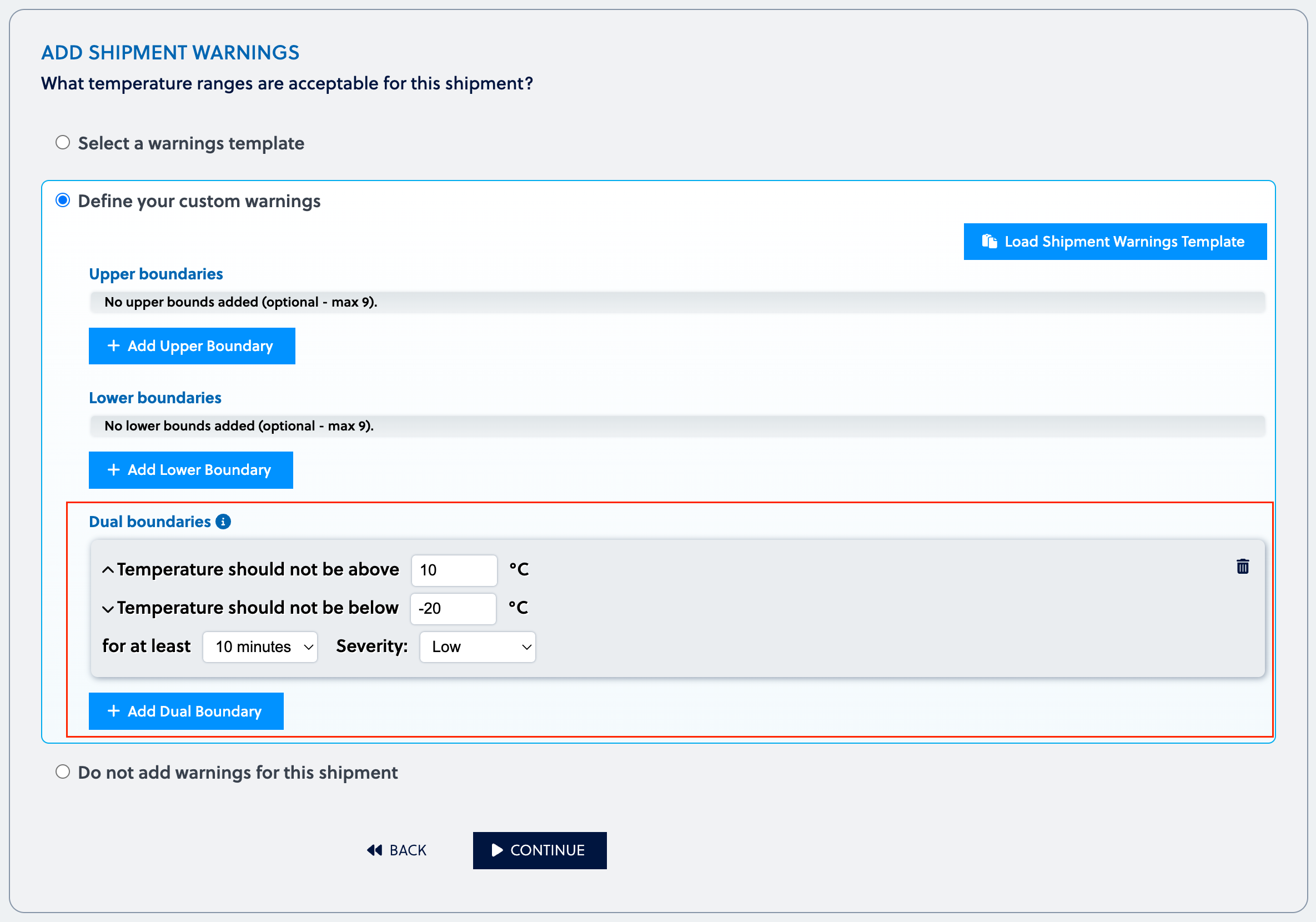
Task: Select the warnings template radio option
Action: coord(63,142)
